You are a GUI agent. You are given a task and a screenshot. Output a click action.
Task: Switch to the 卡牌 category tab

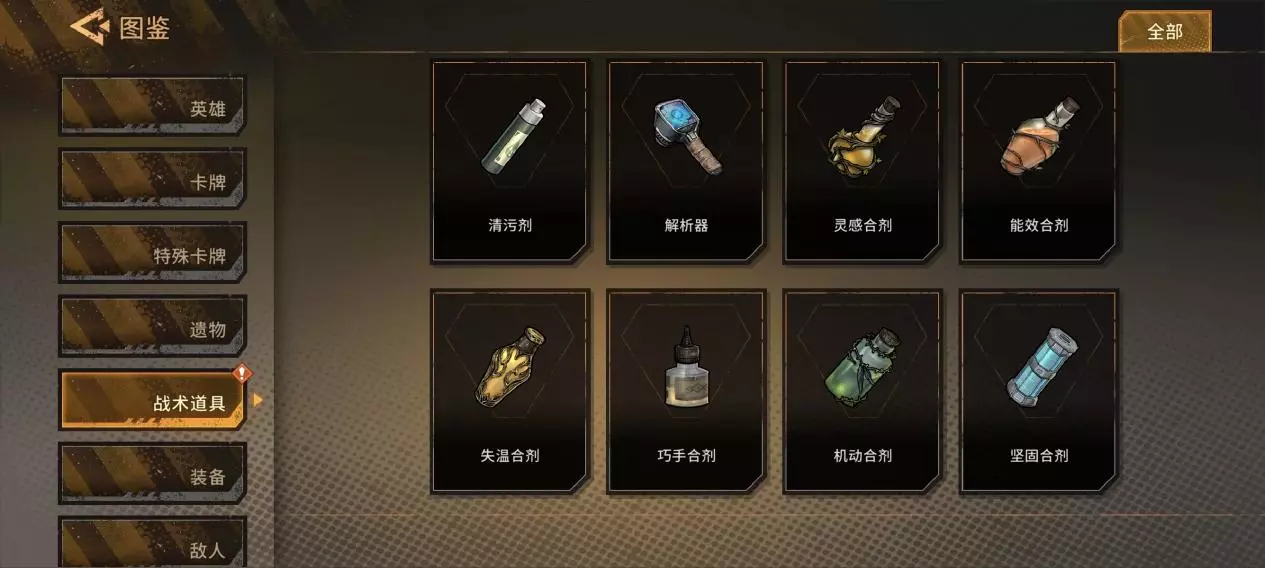[x=152, y=180]
